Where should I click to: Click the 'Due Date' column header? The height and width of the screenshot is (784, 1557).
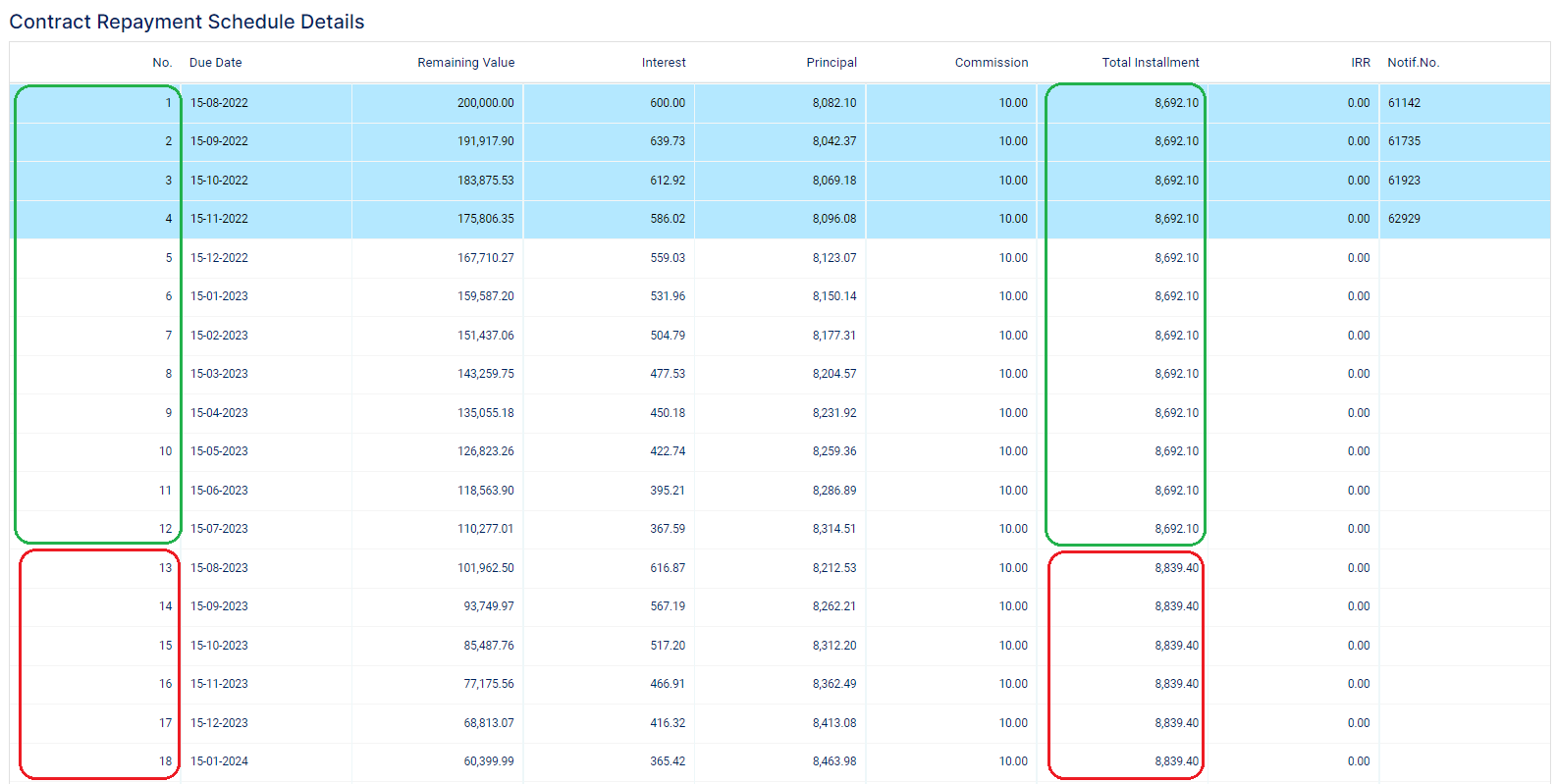point(215,63)
